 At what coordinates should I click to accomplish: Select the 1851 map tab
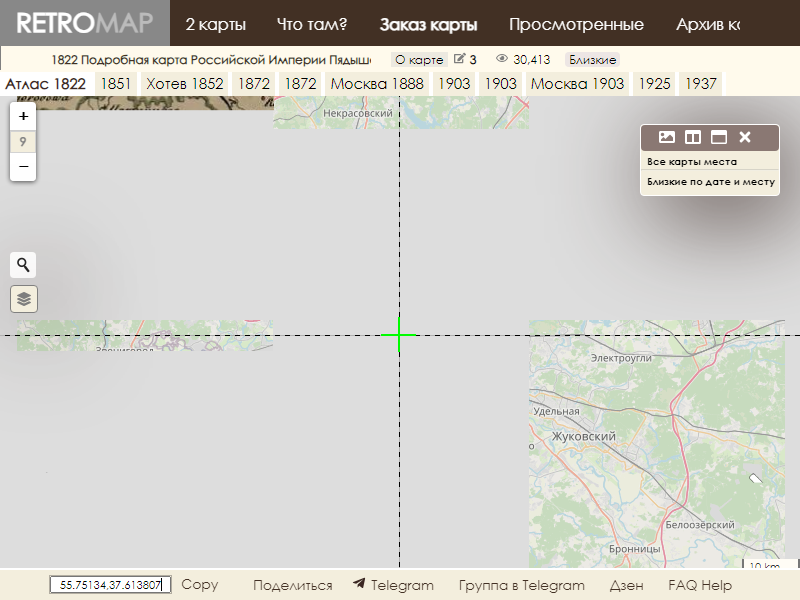pos(116,84)
